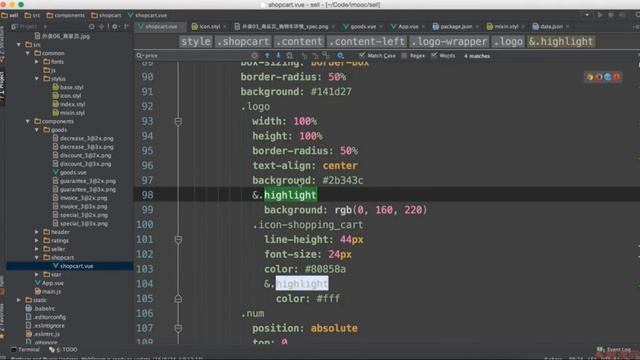Collapse the stylus folder
The width and height of the screenshot is (640, 360).
[x=37, y=79]
